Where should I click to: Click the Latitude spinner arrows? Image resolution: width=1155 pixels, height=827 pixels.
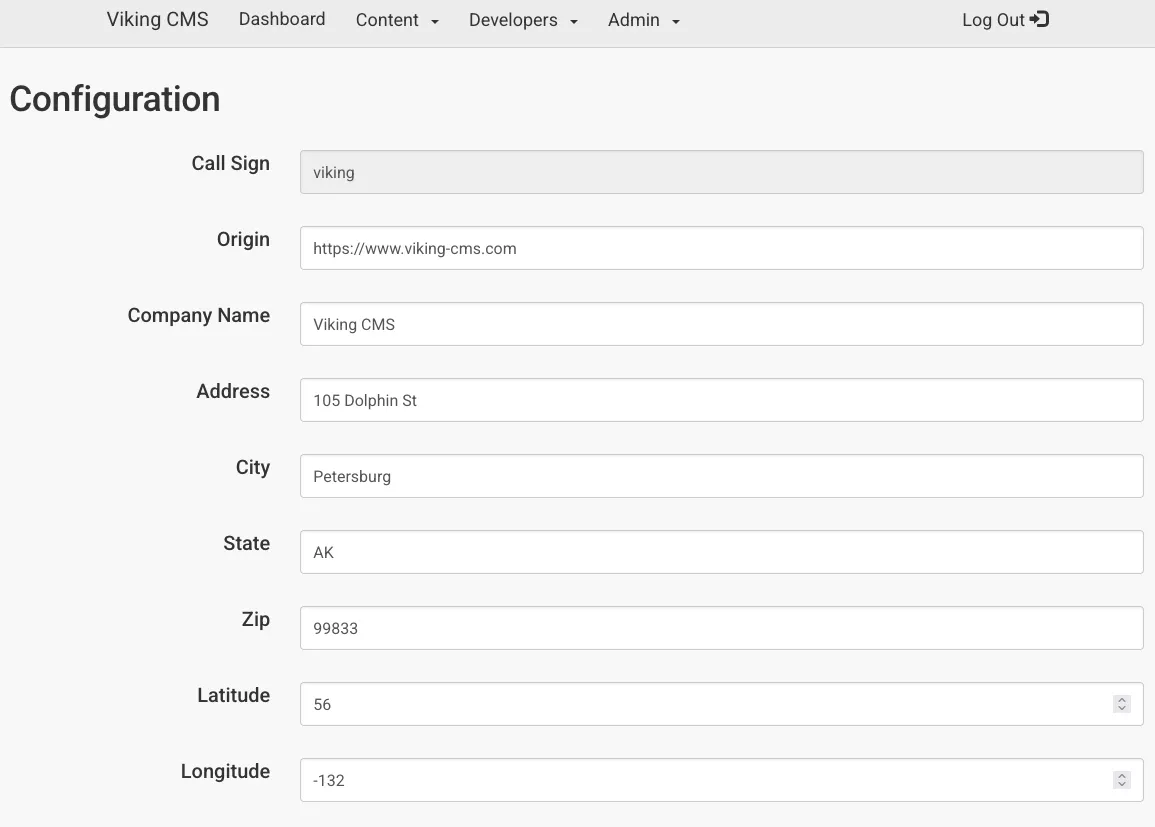click(x=1121, y=704)
